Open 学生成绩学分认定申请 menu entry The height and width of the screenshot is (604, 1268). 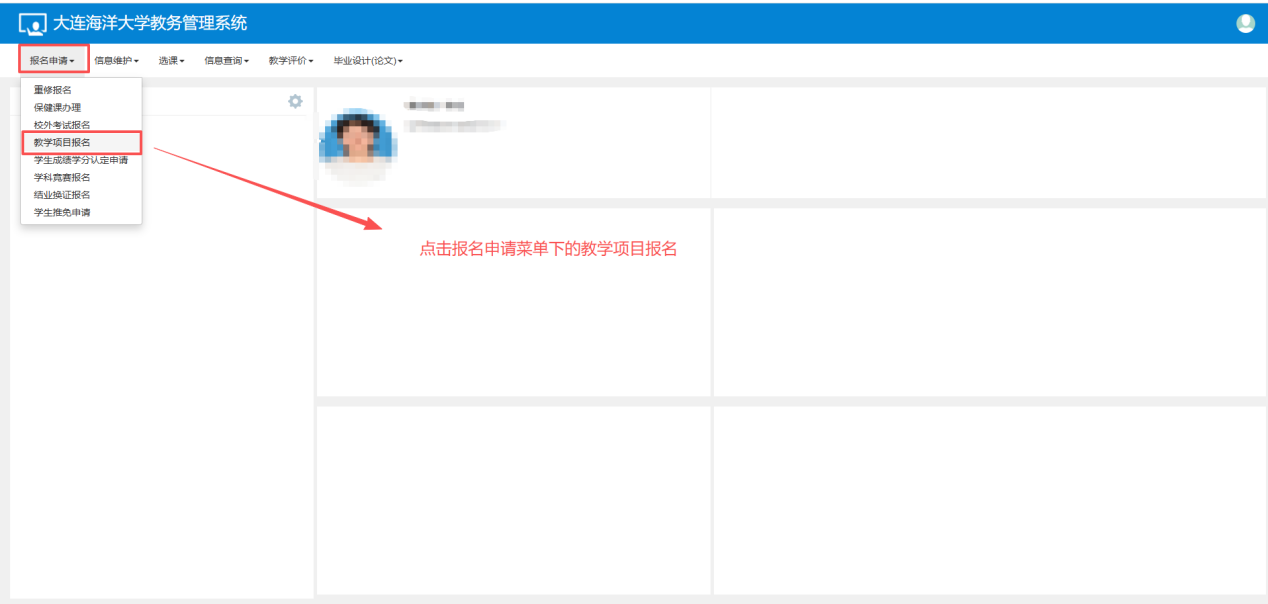click(x=81, y=160)
